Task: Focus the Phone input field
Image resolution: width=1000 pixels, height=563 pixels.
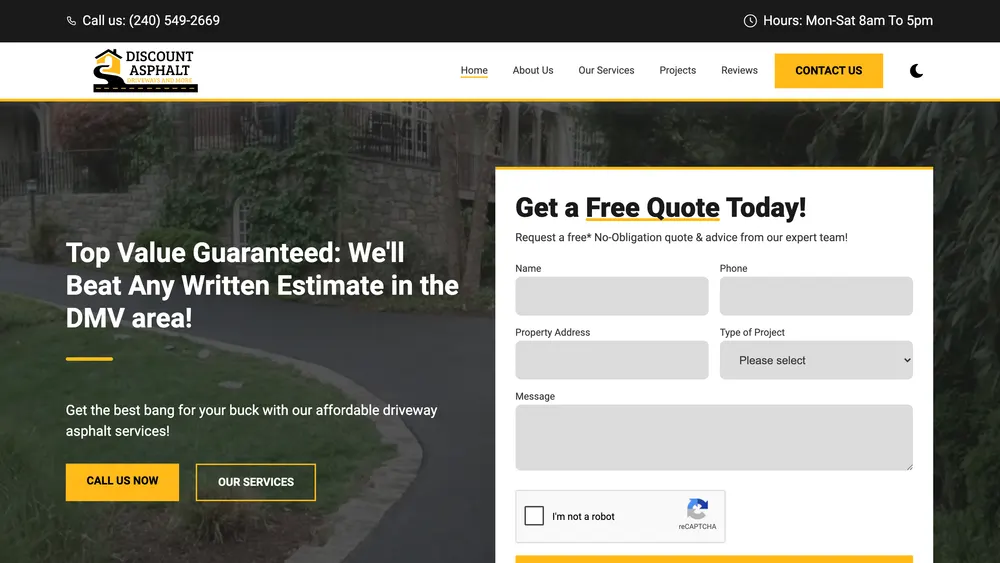Action: tap(816, 296)
